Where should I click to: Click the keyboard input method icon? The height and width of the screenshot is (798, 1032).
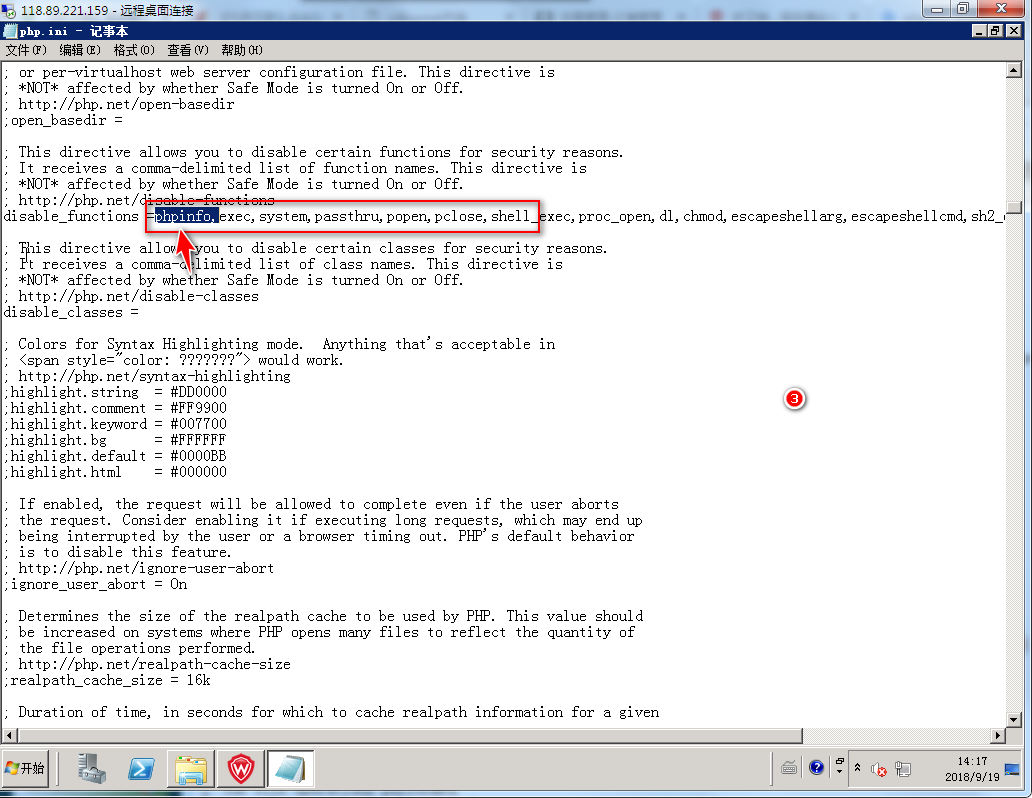pos(790,768)
